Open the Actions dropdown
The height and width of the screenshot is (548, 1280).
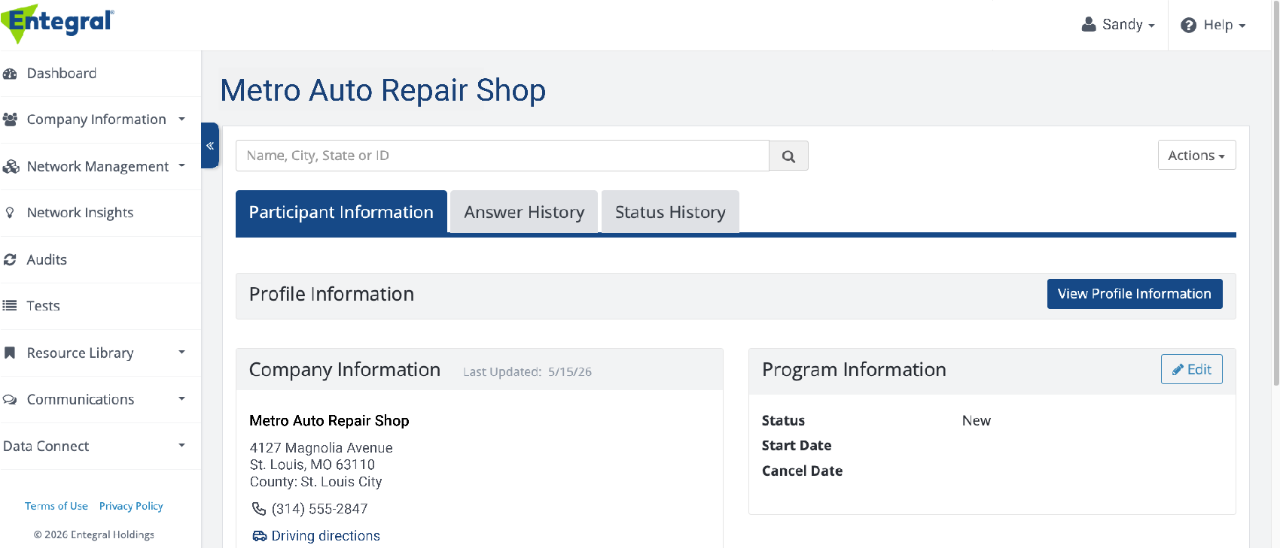(x=1197, y=155)
